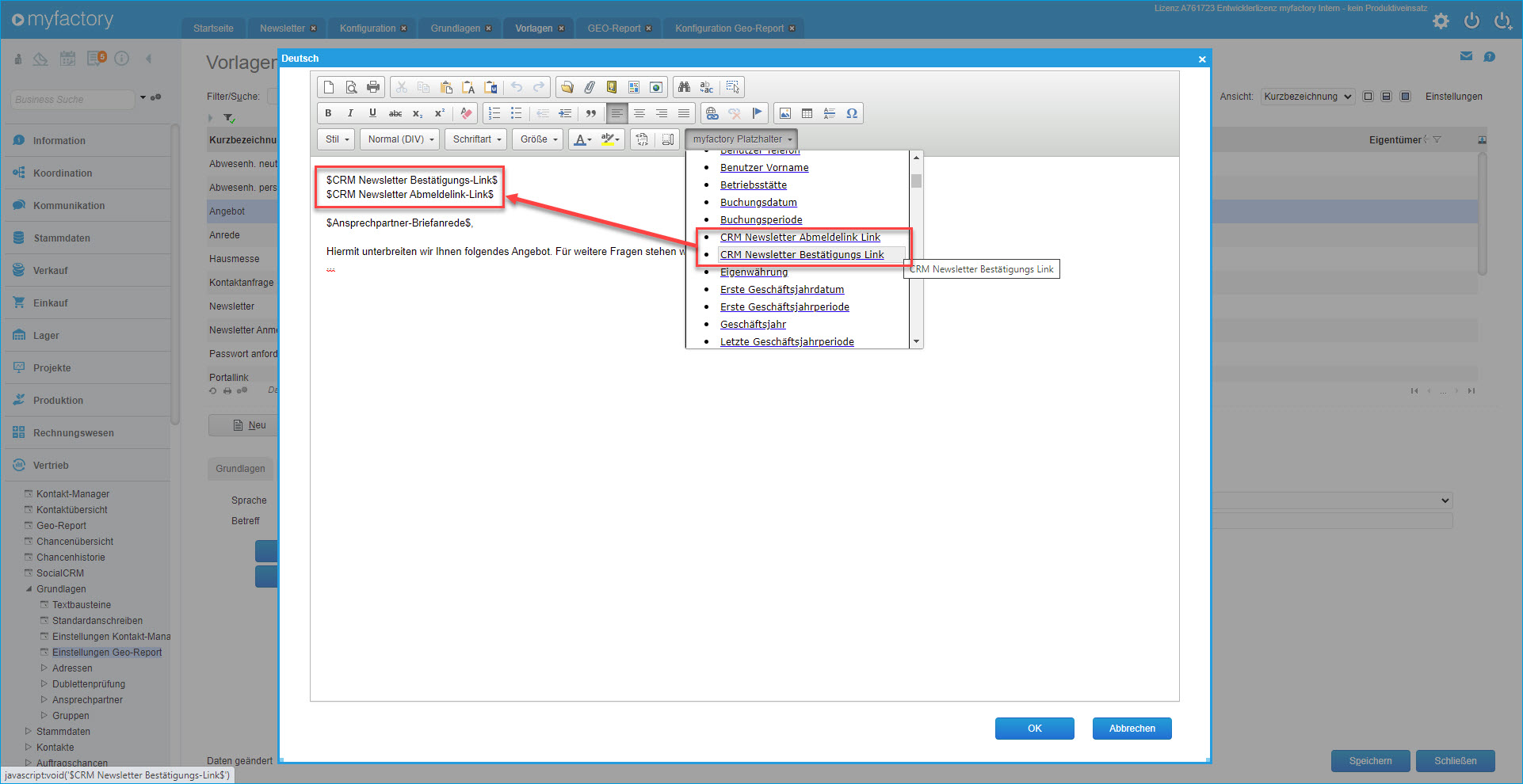Image resolution: width=1523 pixels, height=784 pixels.
Task: Click the Find (binoculars) icon
Action: pyautogui.click(x=684, y=87)
